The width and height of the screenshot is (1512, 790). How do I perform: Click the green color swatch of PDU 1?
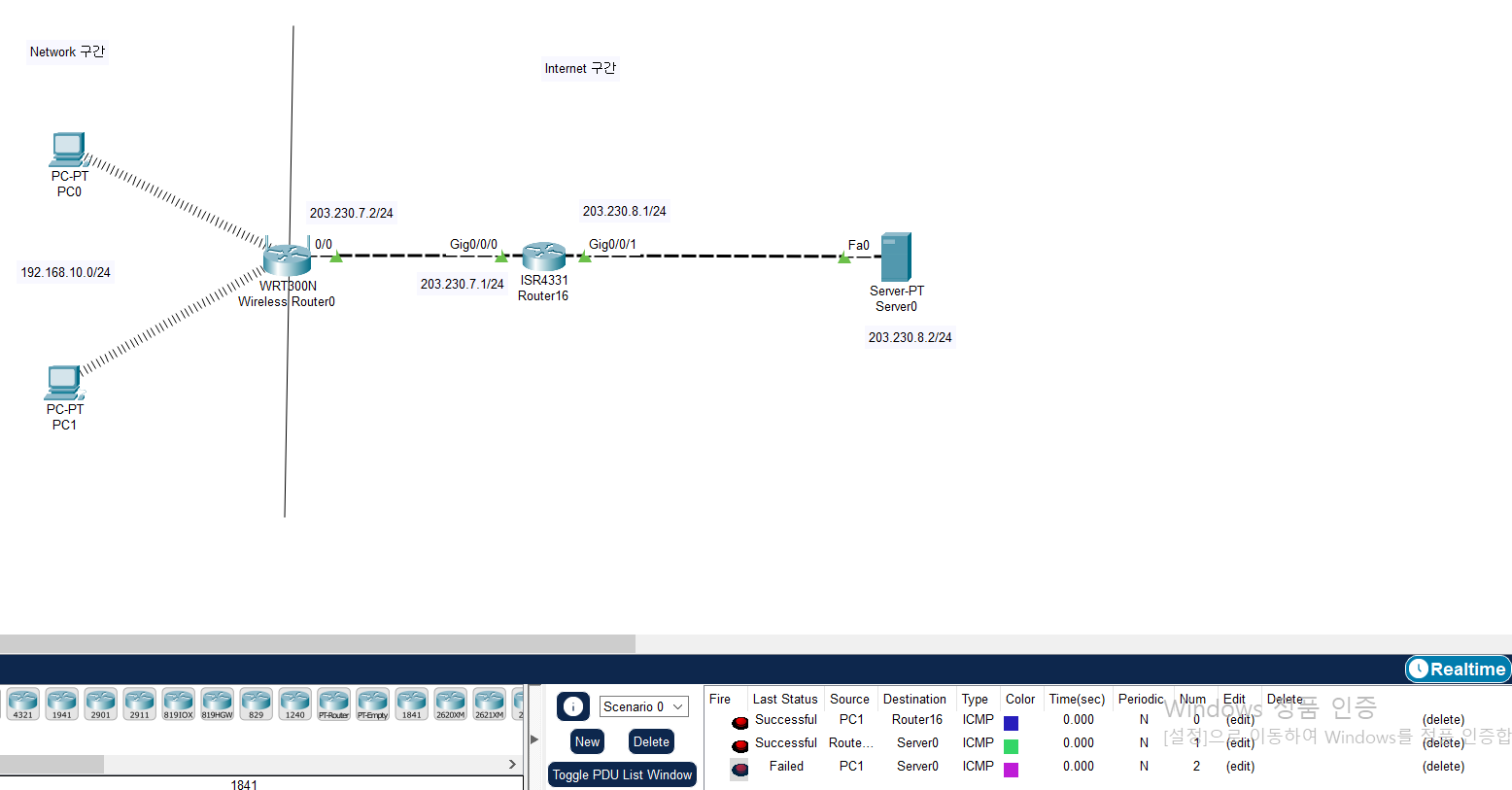click(1011, 746)
